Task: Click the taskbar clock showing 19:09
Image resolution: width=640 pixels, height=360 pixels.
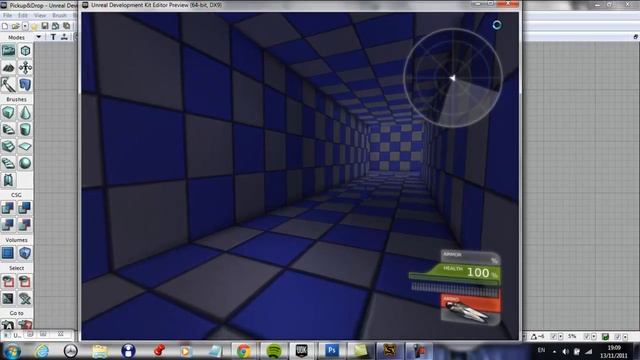Action: pyautogui.click(x=614, y=351)
